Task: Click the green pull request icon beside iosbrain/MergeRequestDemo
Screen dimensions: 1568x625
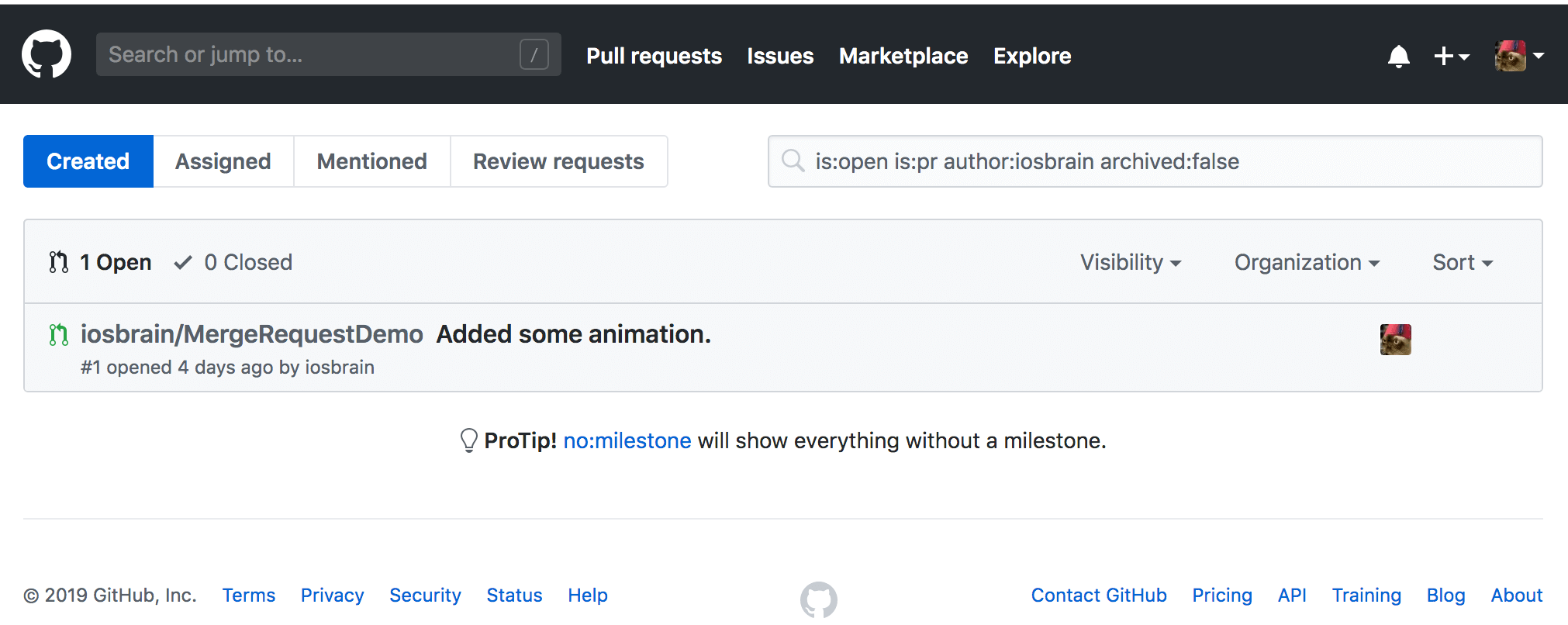Action: click(x=59, y=335)
